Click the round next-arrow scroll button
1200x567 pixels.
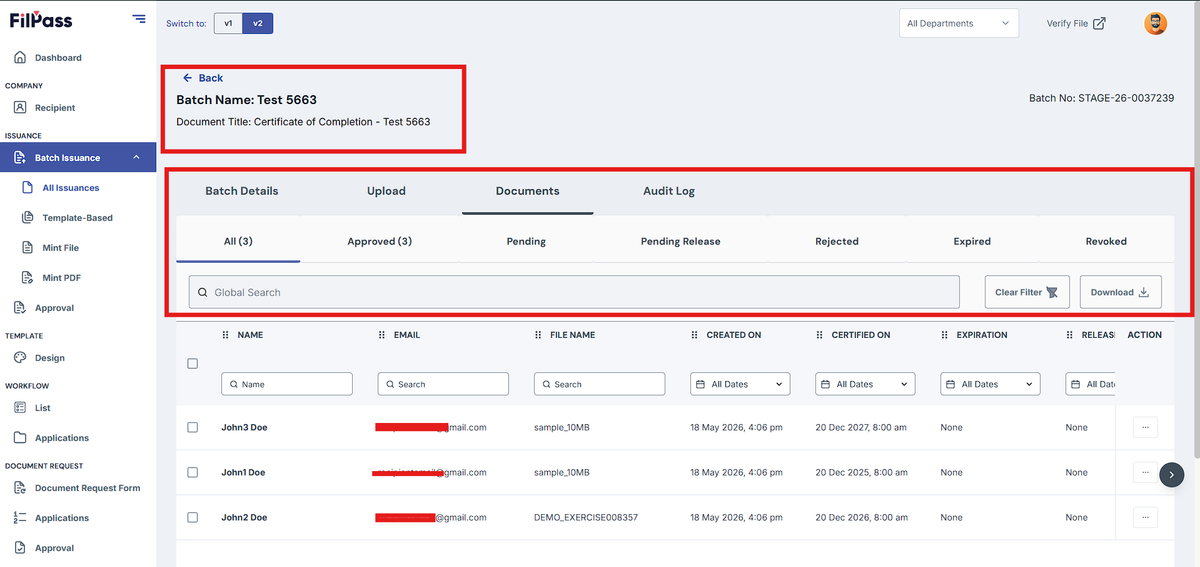click(x=1172, y=476)
